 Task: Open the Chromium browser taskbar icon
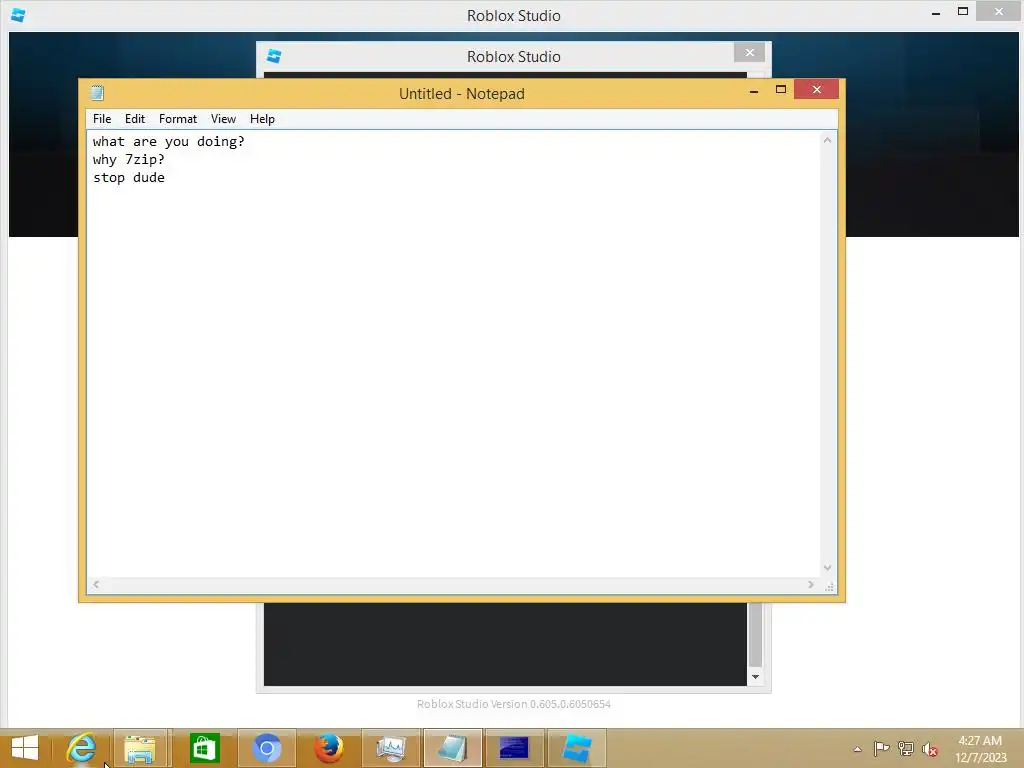click(x=266, y=748)
